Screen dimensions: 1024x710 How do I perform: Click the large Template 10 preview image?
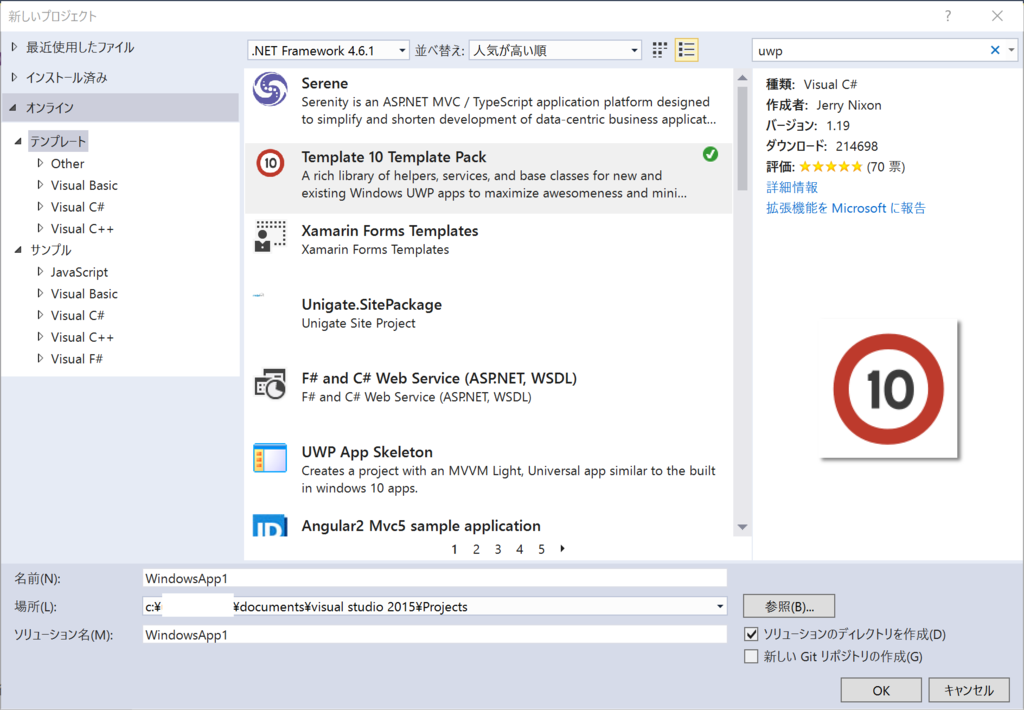[x=888, y=389]
